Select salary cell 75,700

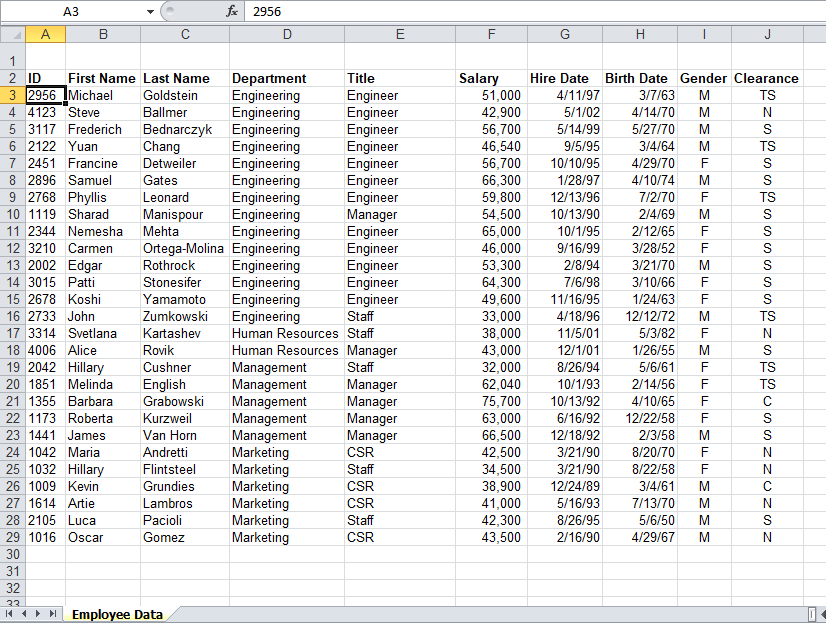pyautogui.click(x=491, y=401)
